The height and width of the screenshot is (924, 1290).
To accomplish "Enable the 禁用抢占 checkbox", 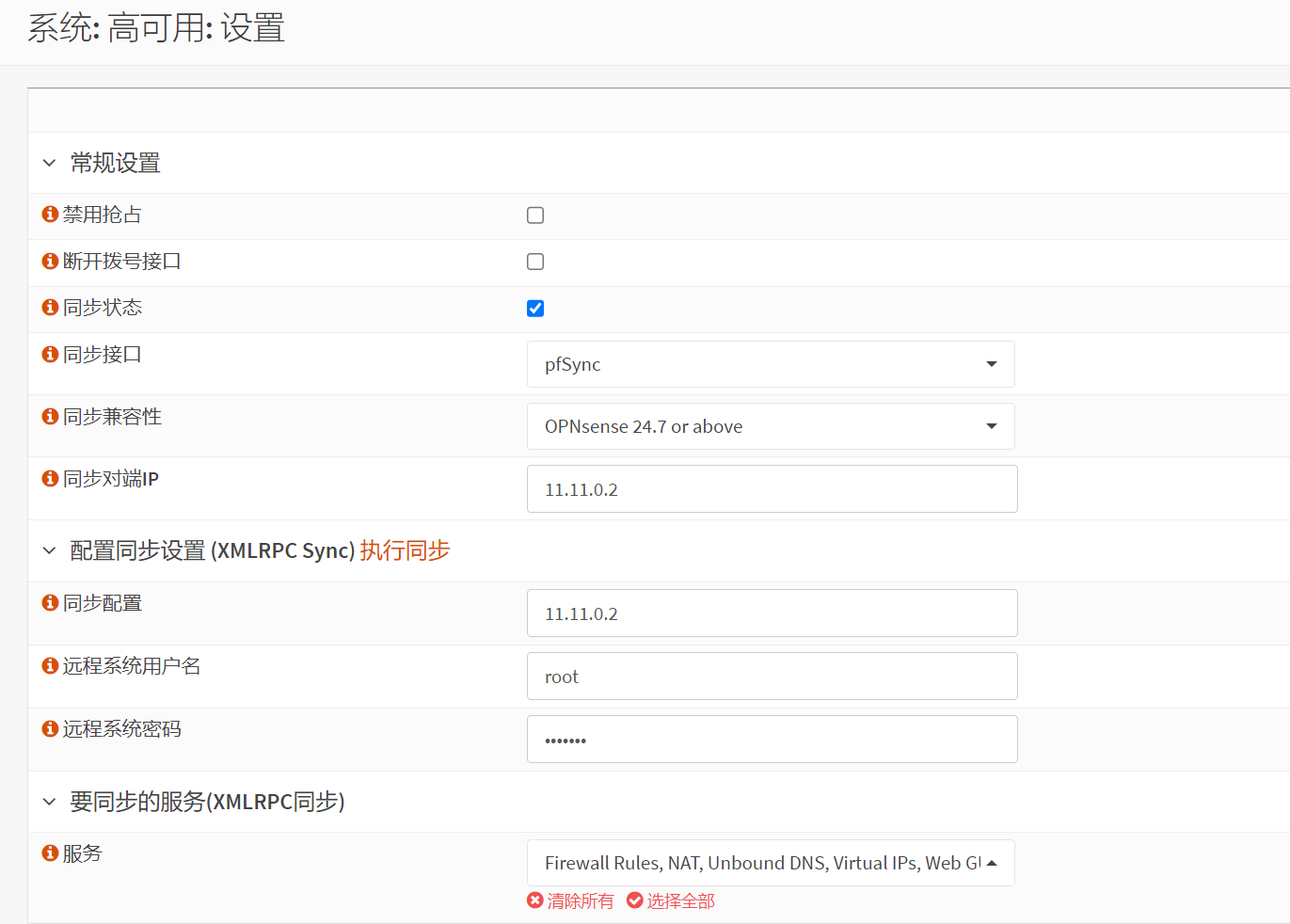I will [535, 215].
